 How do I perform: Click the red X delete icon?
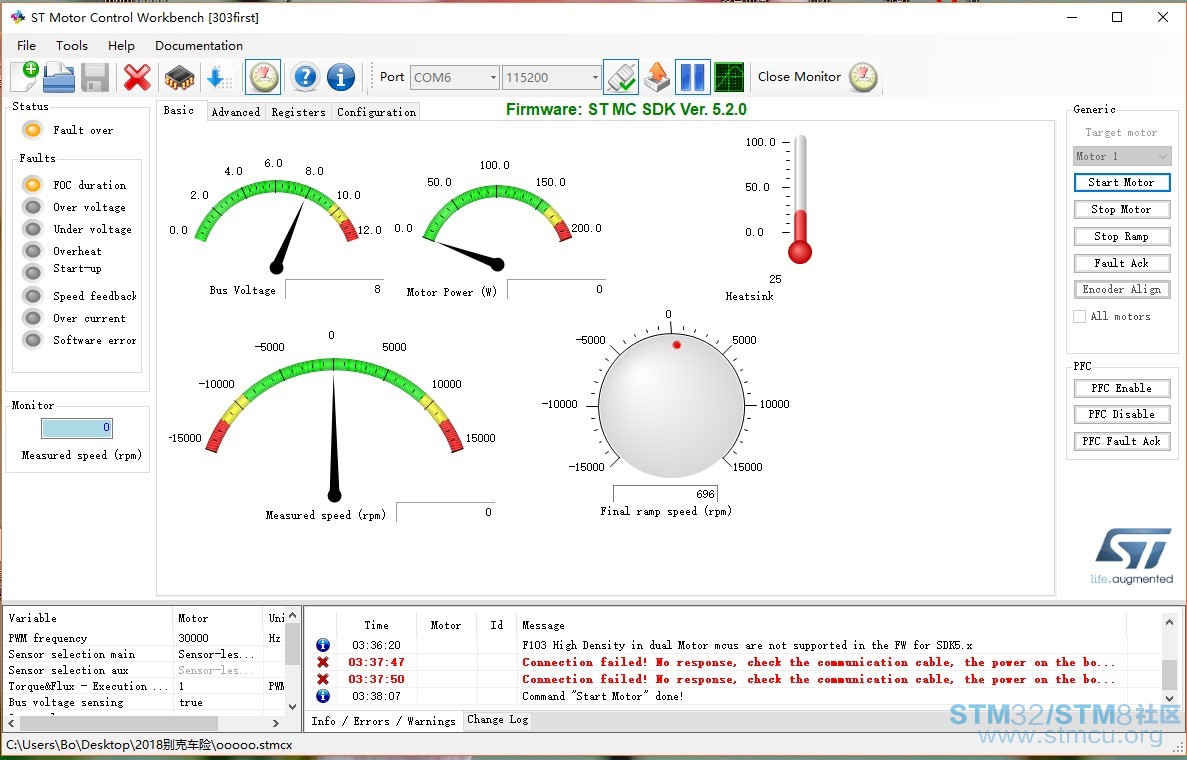[x=137, y=77]
